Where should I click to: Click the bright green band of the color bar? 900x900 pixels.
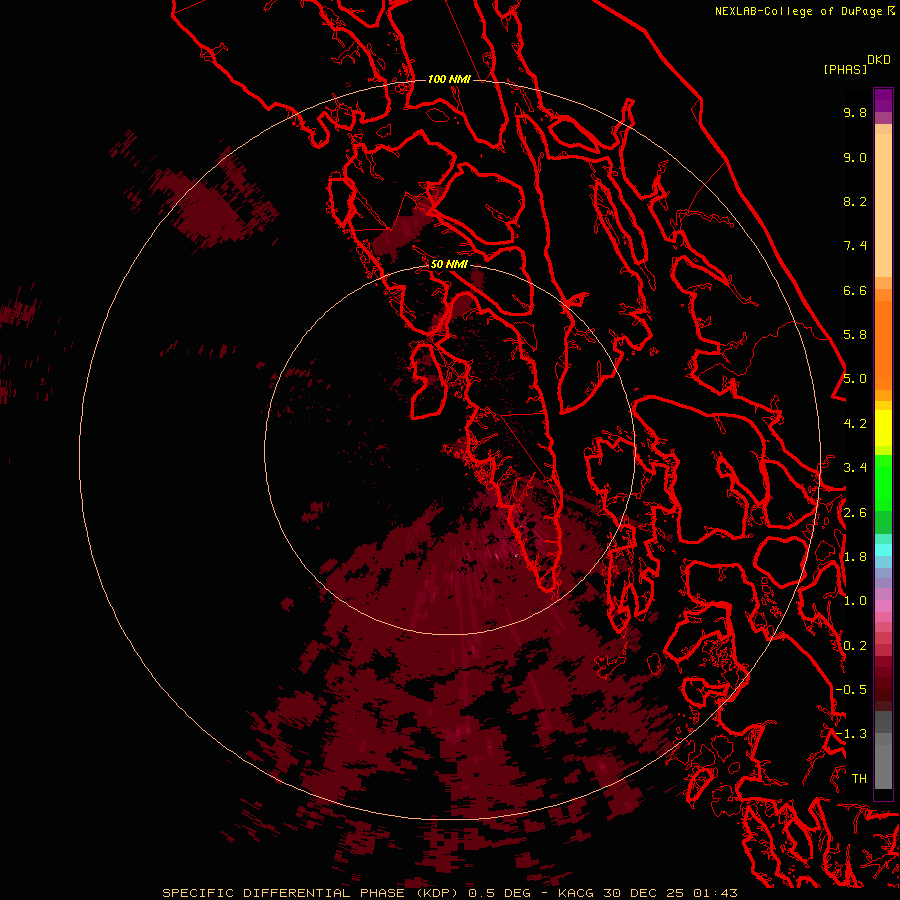pos(883,482)
